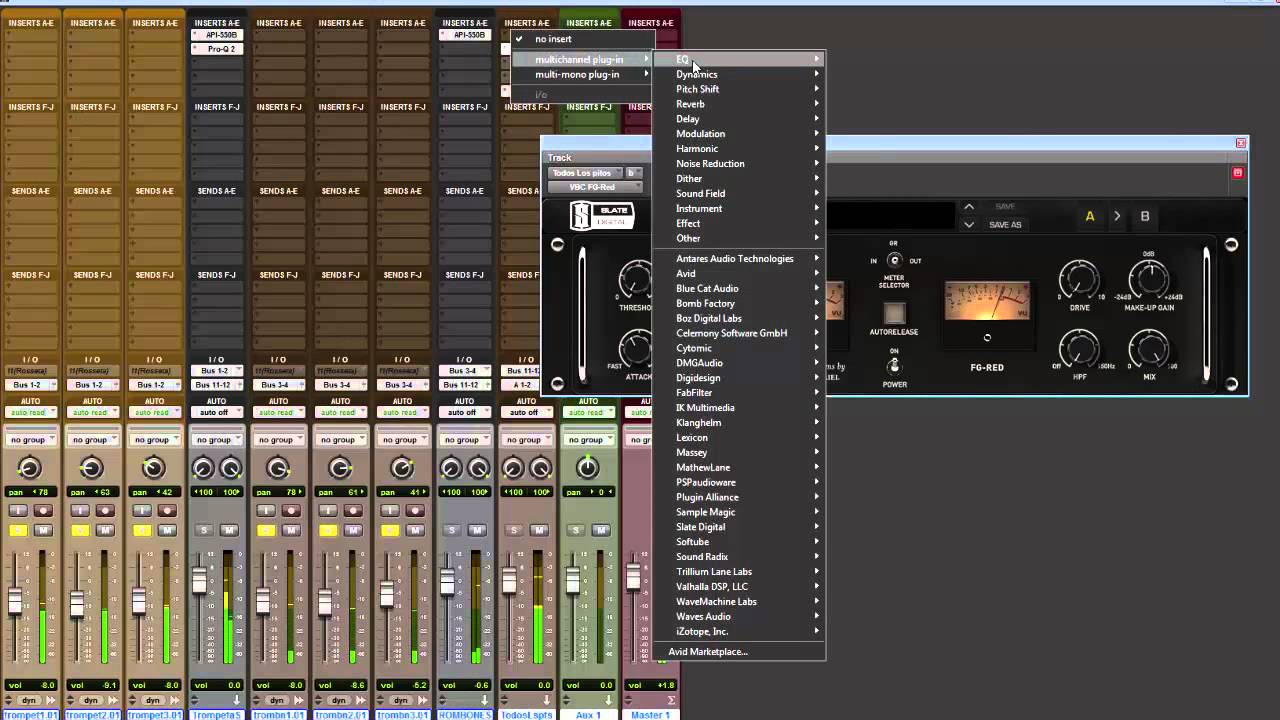Click the pan knob on trompet1.01 channel
The width and height of the screenshot is (1280, 720).
coord(29,467)
